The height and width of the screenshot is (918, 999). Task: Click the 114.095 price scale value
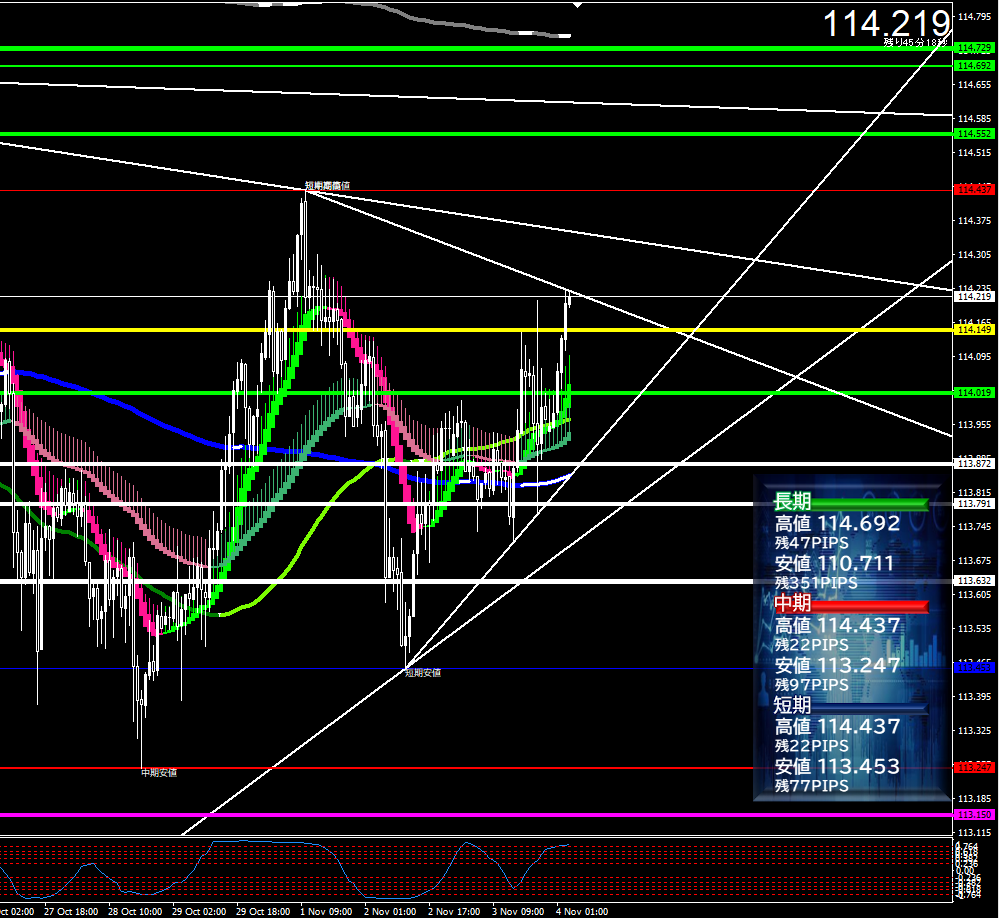974,357
